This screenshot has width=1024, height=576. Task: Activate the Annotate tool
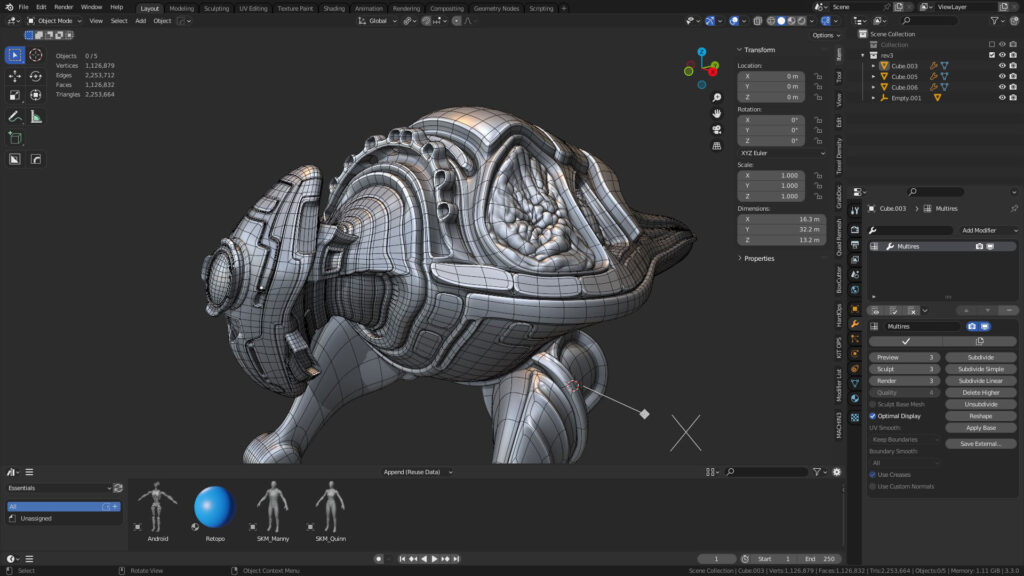pyautogui.click(x=15, y=117)
